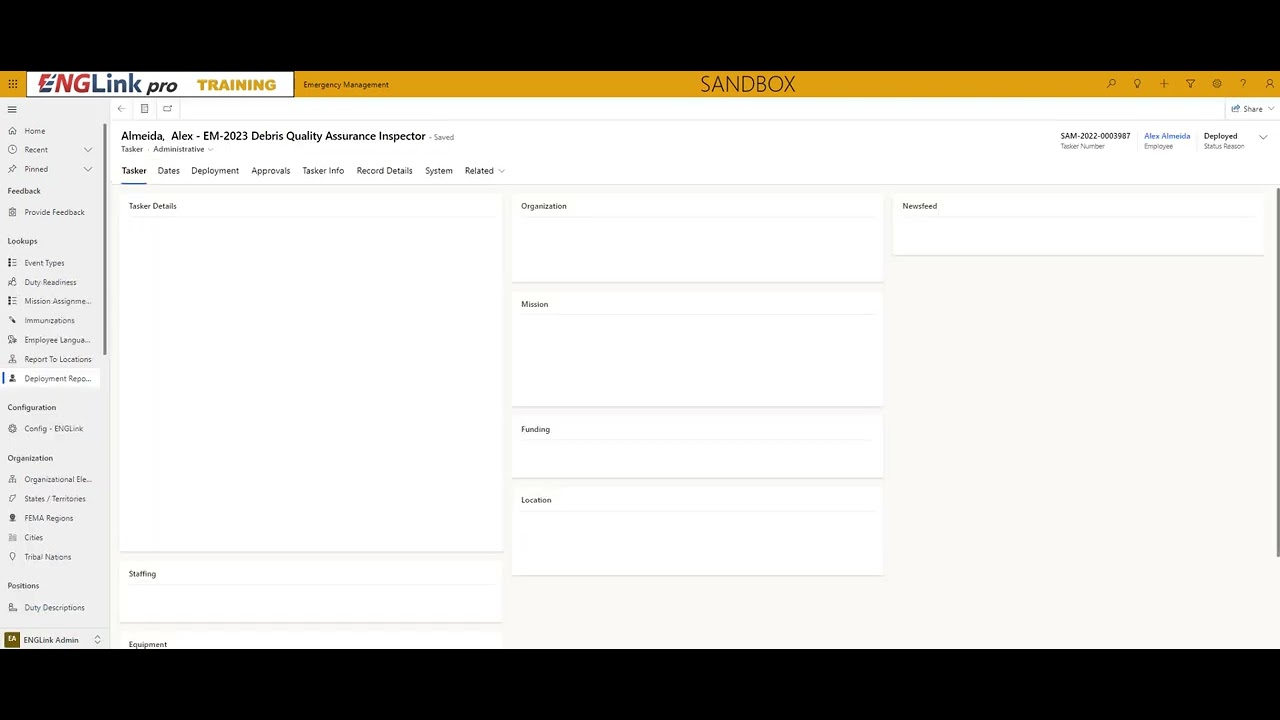The height and width of the screenshot is (720, 1280).
Task: Open the assistant lightbulb icon
Action: coord(1137,84)
